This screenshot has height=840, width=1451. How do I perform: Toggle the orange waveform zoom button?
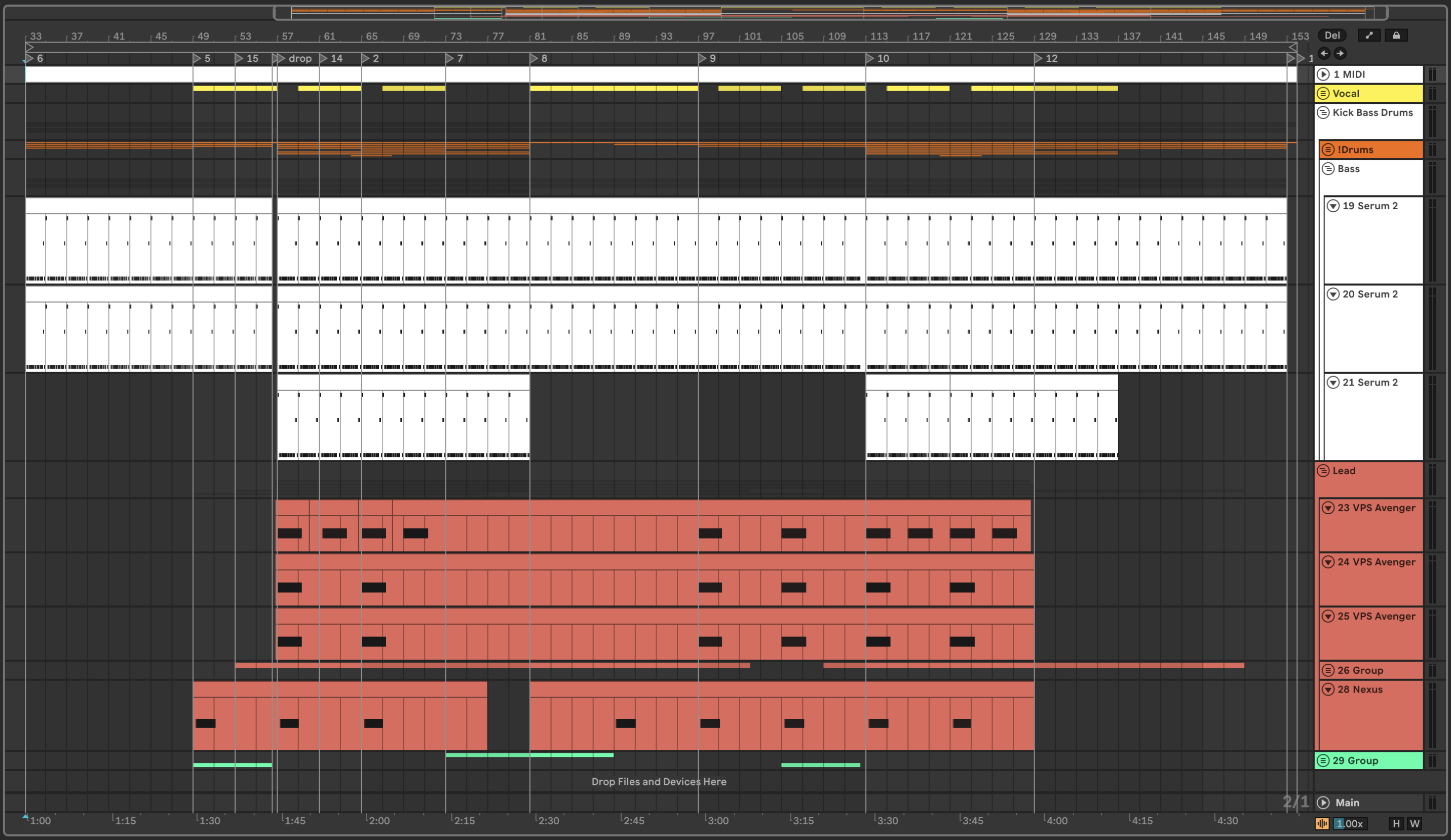pyautogui.click(x=1321, y=824)
